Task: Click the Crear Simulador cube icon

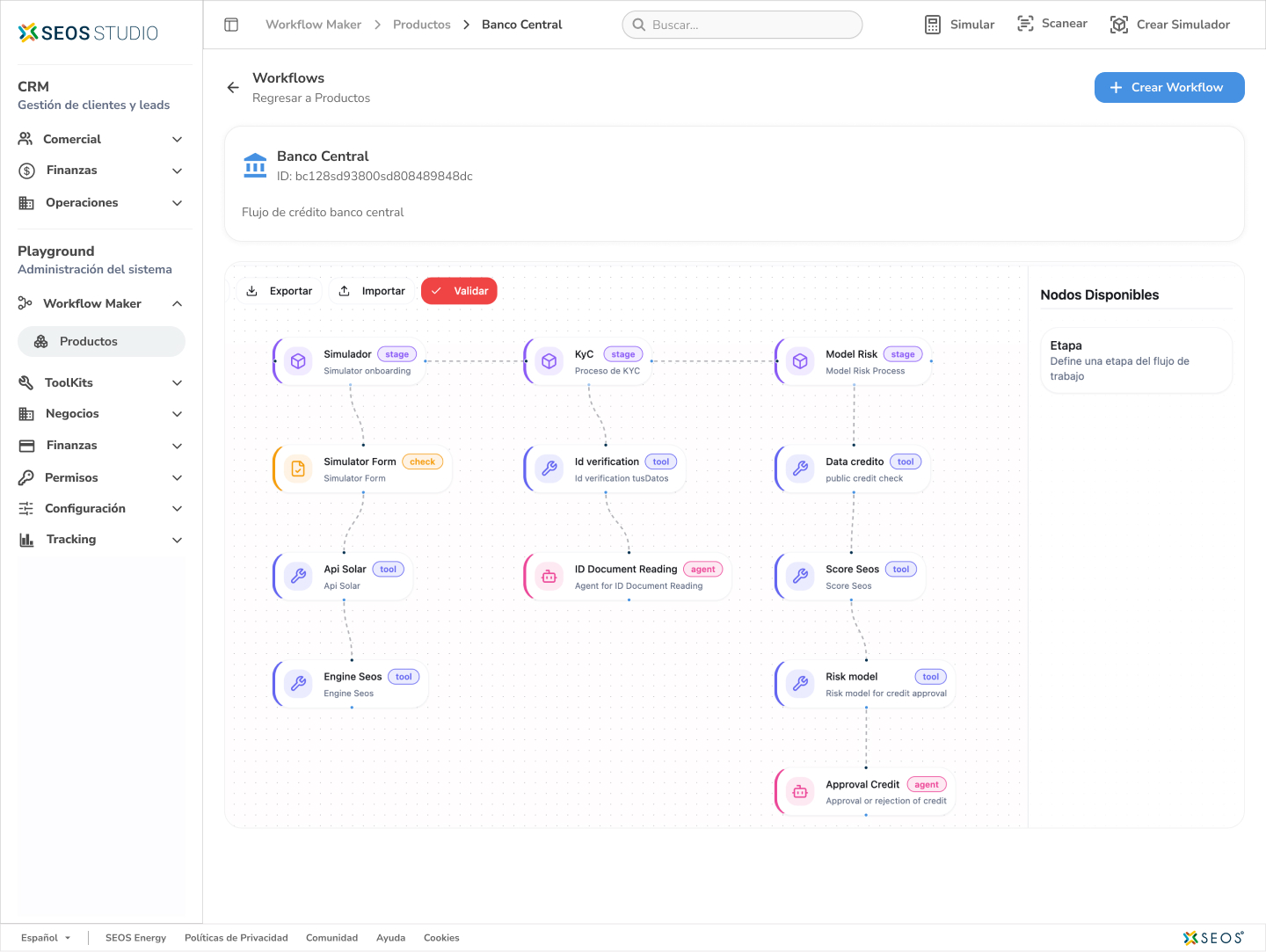Action: click(1118, 25)
